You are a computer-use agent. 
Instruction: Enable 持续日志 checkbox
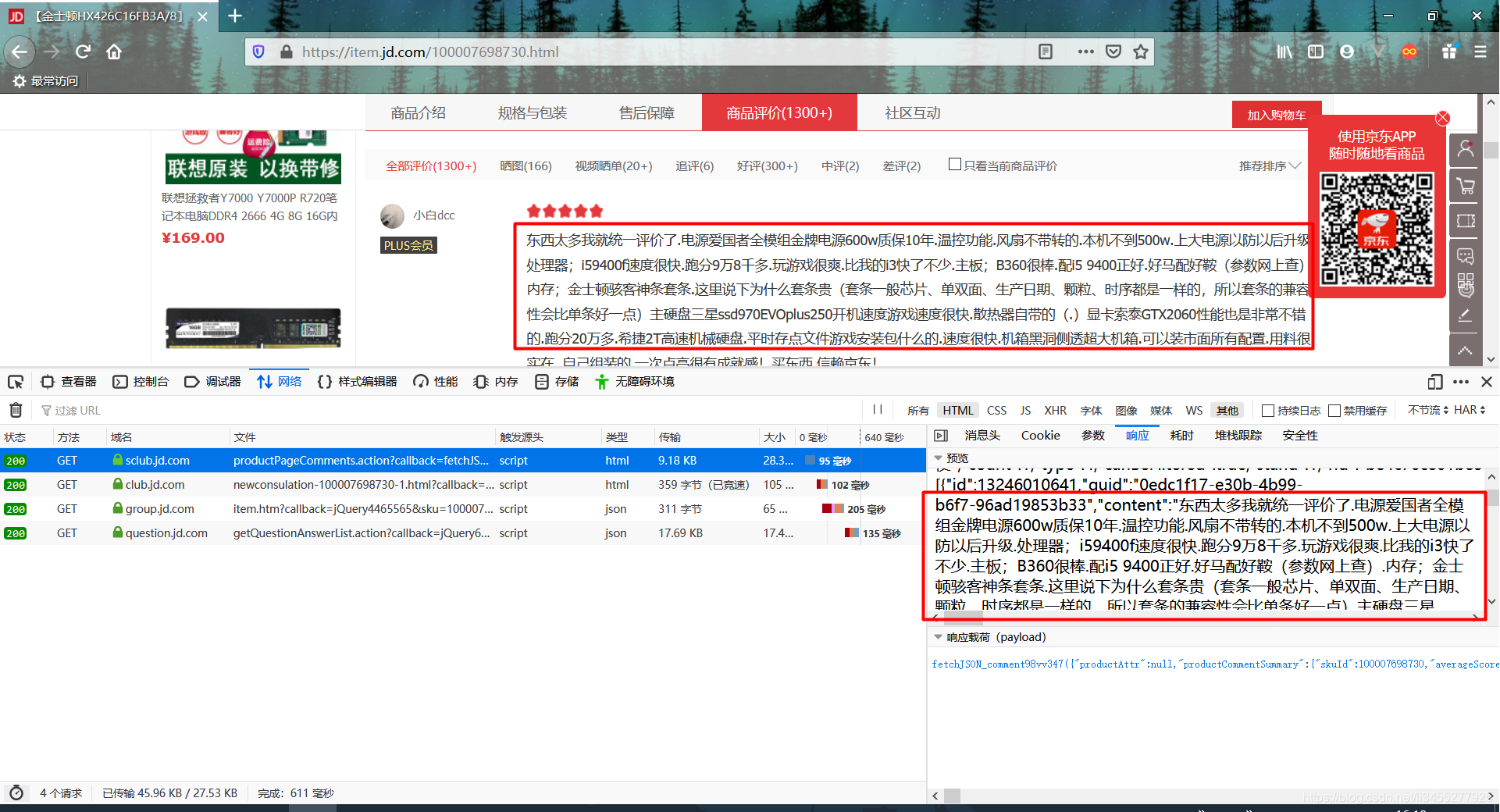click(x=1268, y=411)
